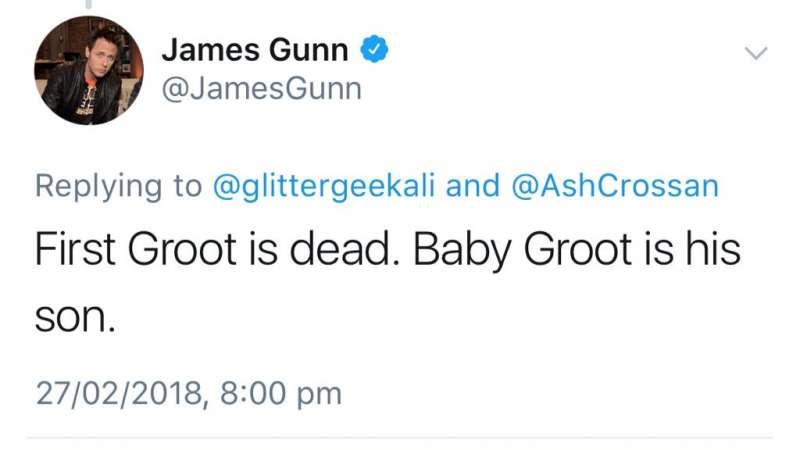Click the word "and" between mentions

pos(472,186)
